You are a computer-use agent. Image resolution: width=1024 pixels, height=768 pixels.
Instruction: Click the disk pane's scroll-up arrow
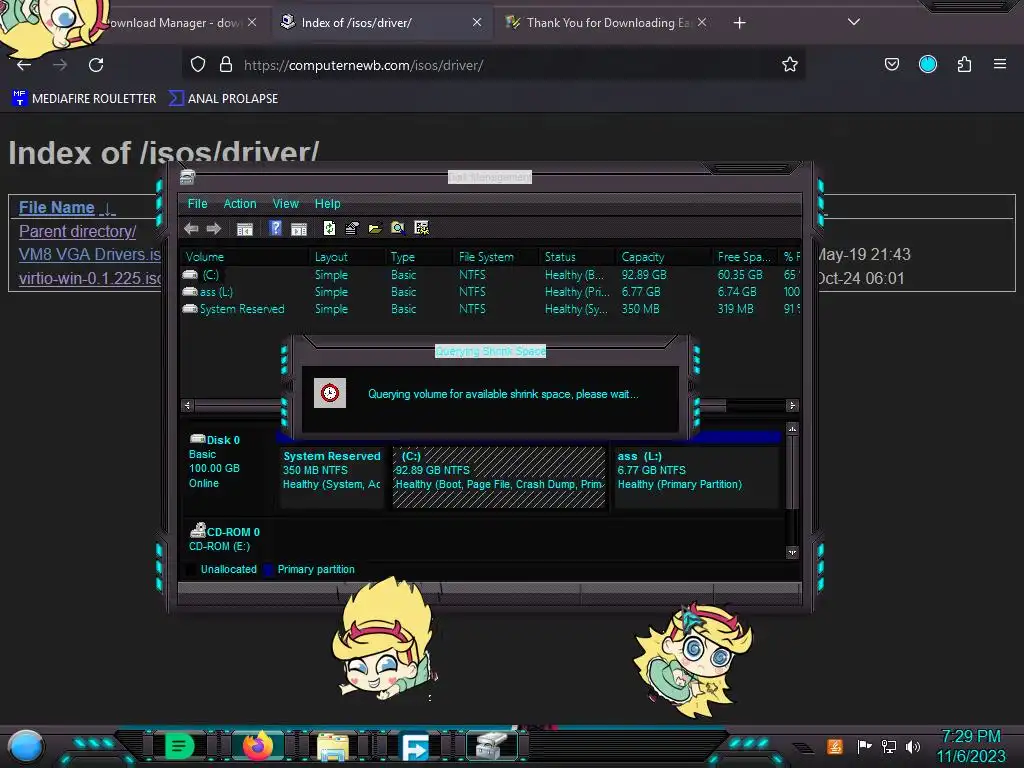(x=792, y=429)
